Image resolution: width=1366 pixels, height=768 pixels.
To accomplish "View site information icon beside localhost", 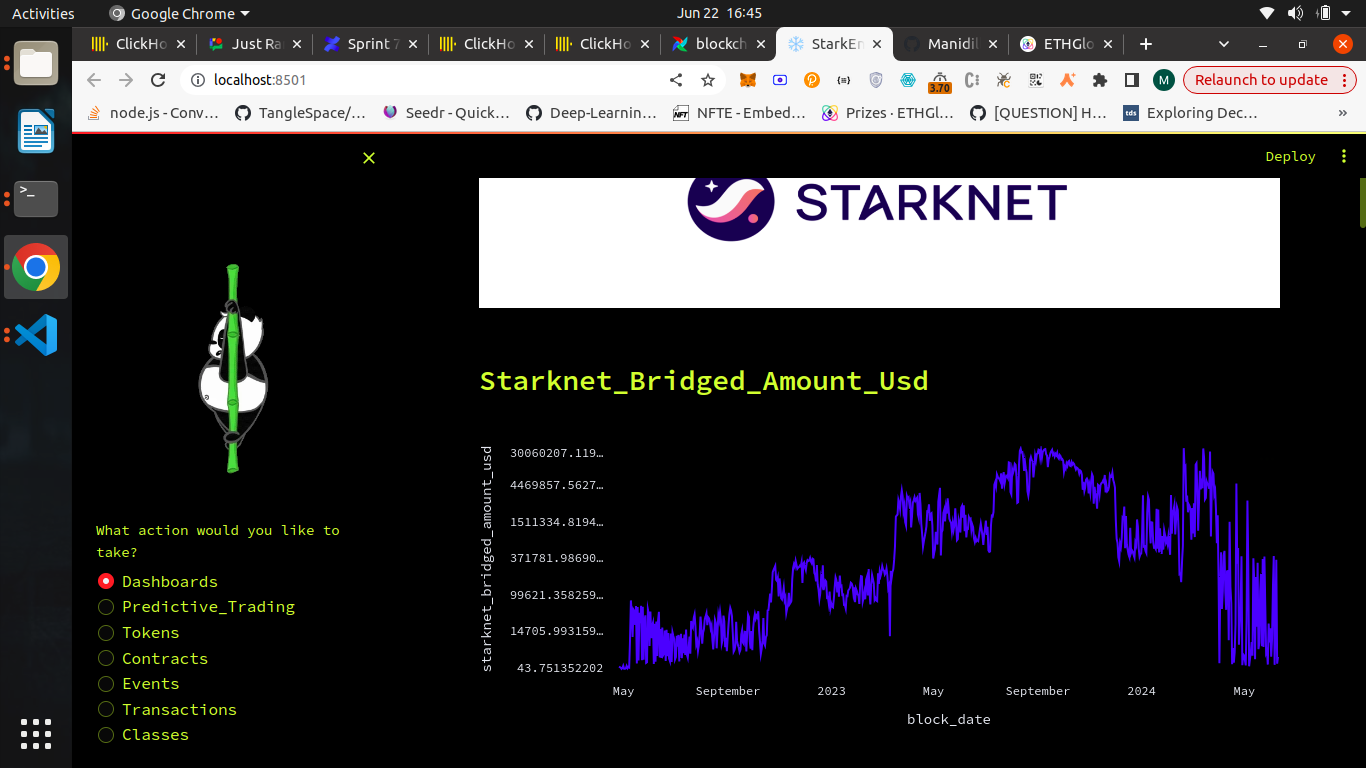I will point(198,80).
